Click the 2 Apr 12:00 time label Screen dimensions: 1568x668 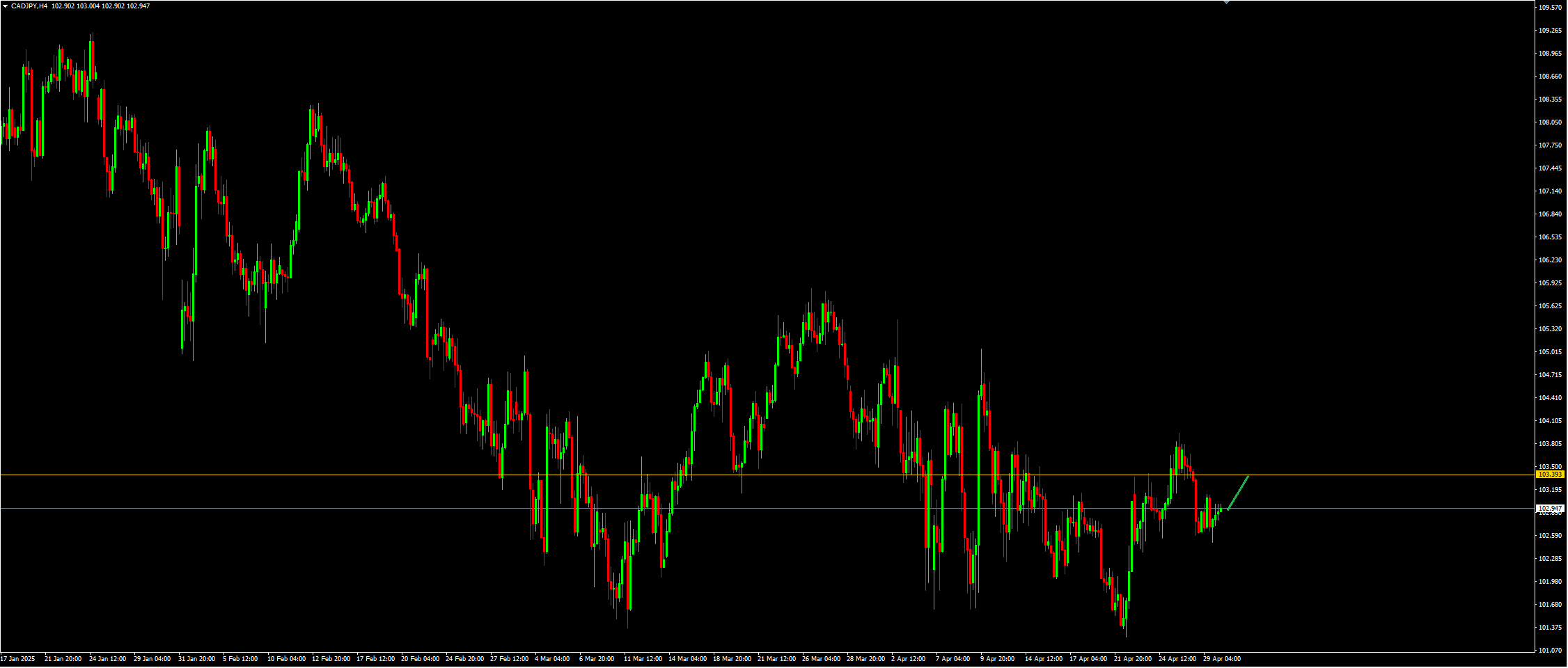[909, 659]
